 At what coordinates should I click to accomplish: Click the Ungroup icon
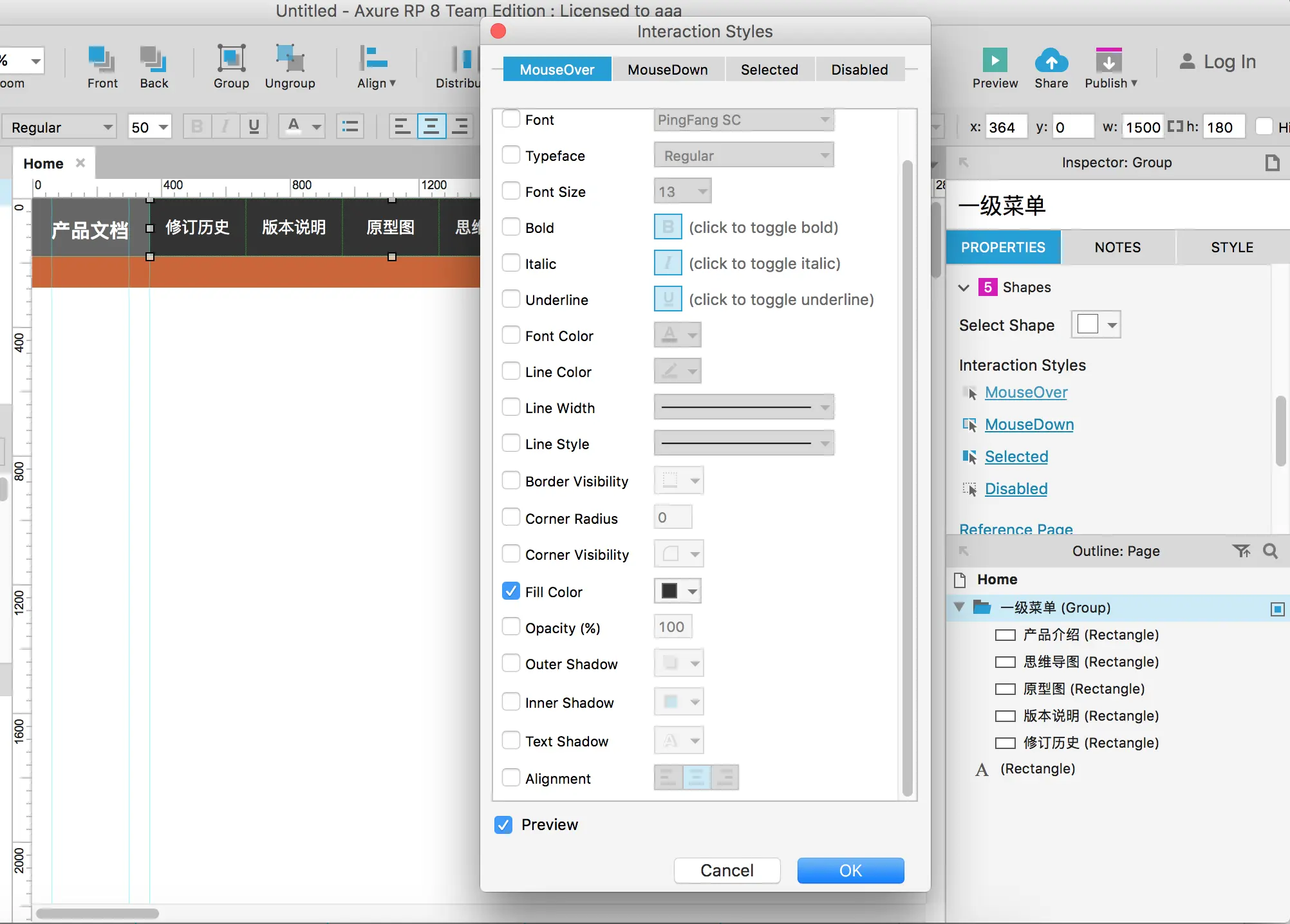[290, 59]
